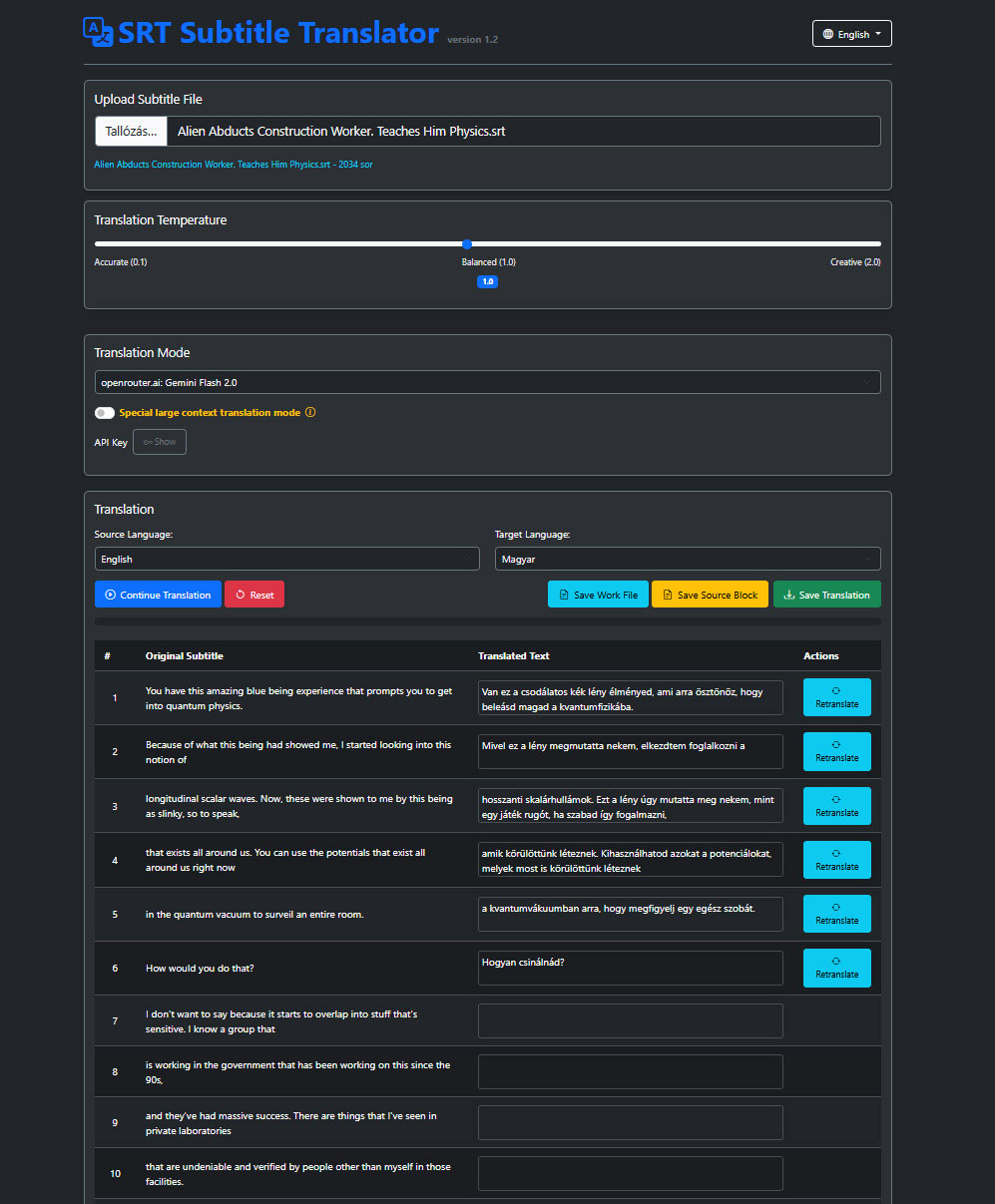
Task: Save the work file
Action: (598, 595)
